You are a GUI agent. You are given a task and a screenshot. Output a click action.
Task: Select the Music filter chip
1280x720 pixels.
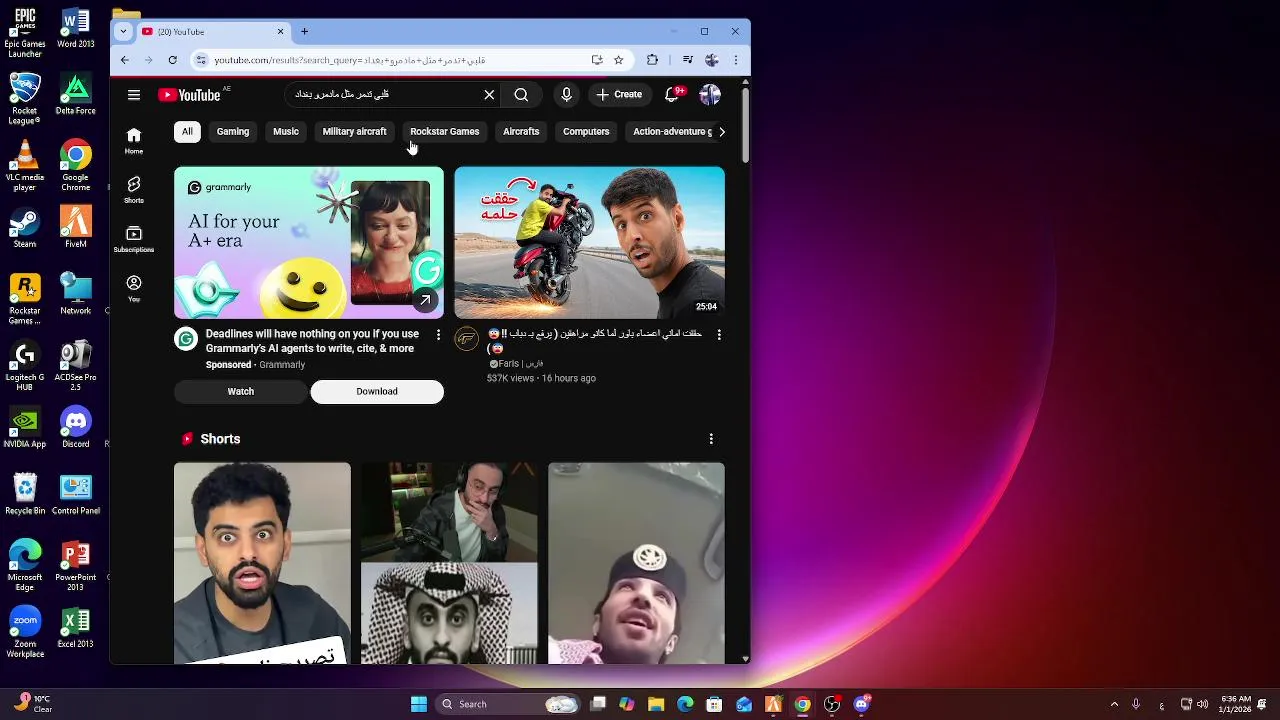[286, 131]
